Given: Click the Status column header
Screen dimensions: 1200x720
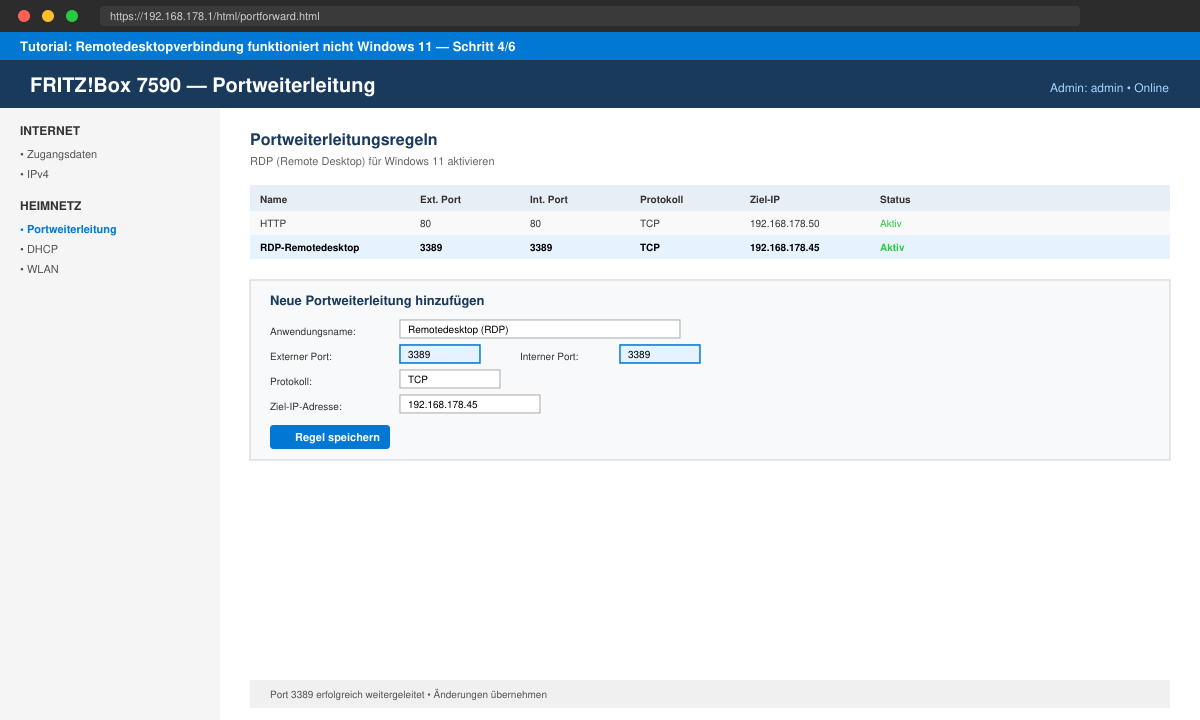Looking at the screenshot, I should 895,199.
